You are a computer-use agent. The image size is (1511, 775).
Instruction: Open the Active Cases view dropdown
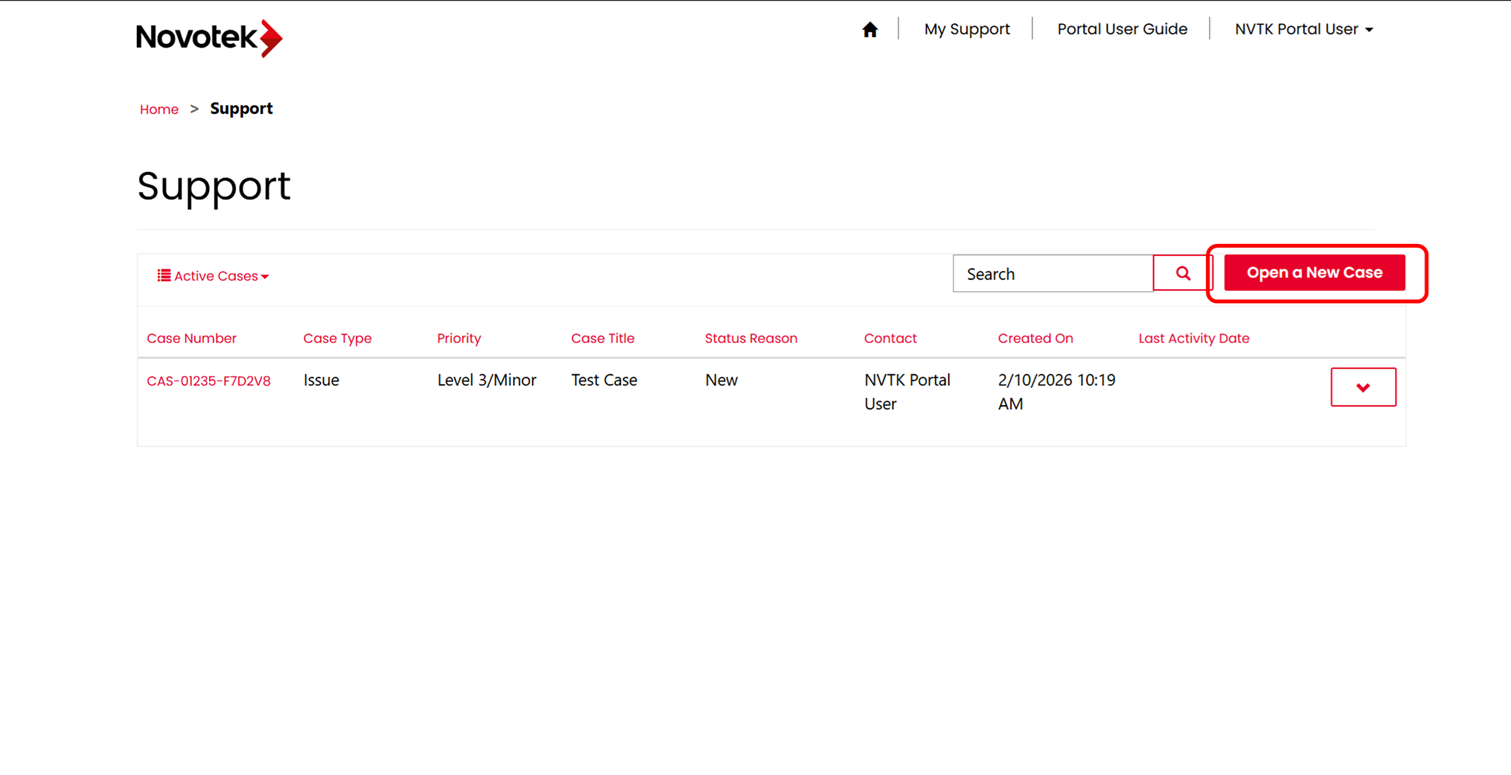(x=213, y=276)
